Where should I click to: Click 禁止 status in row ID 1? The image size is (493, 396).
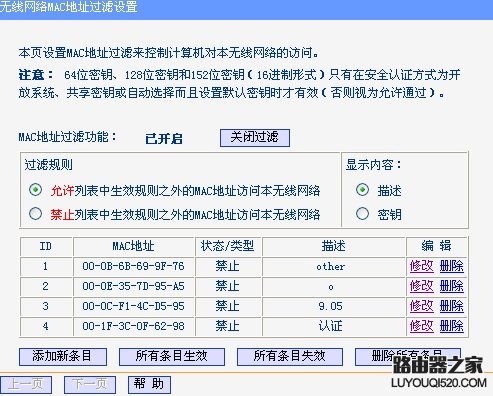click(227, 266)
